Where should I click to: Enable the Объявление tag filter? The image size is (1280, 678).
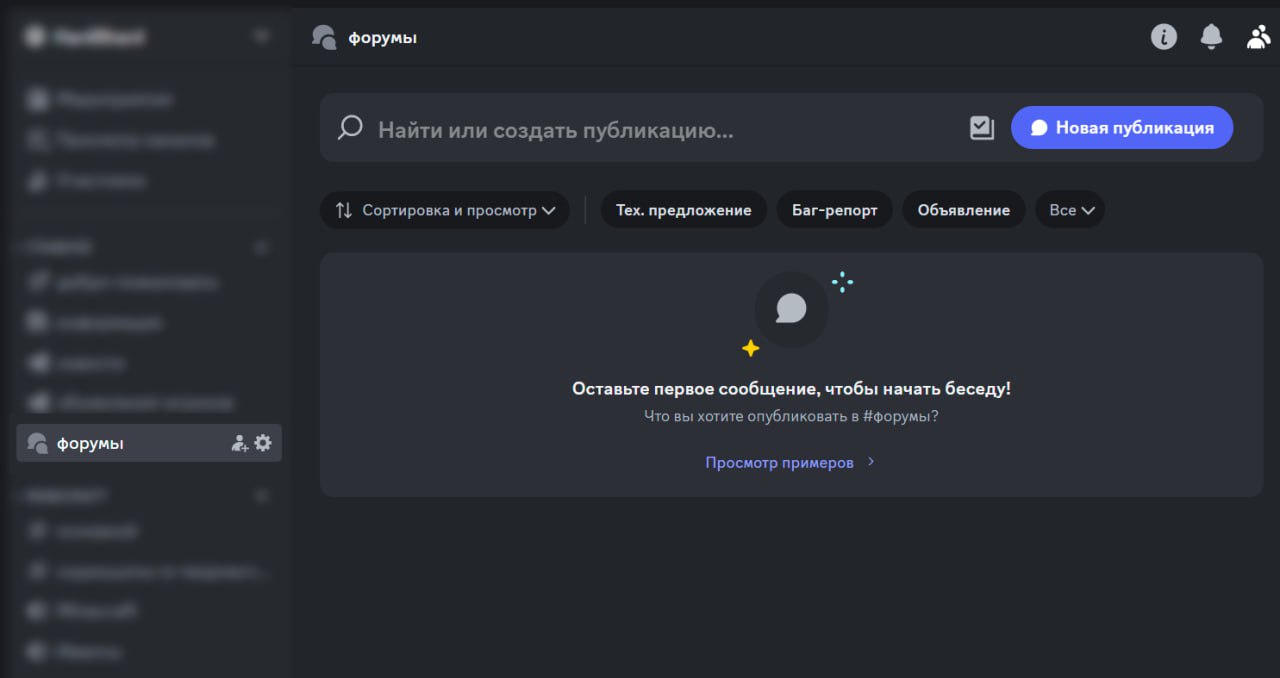(x=963, y=210)
